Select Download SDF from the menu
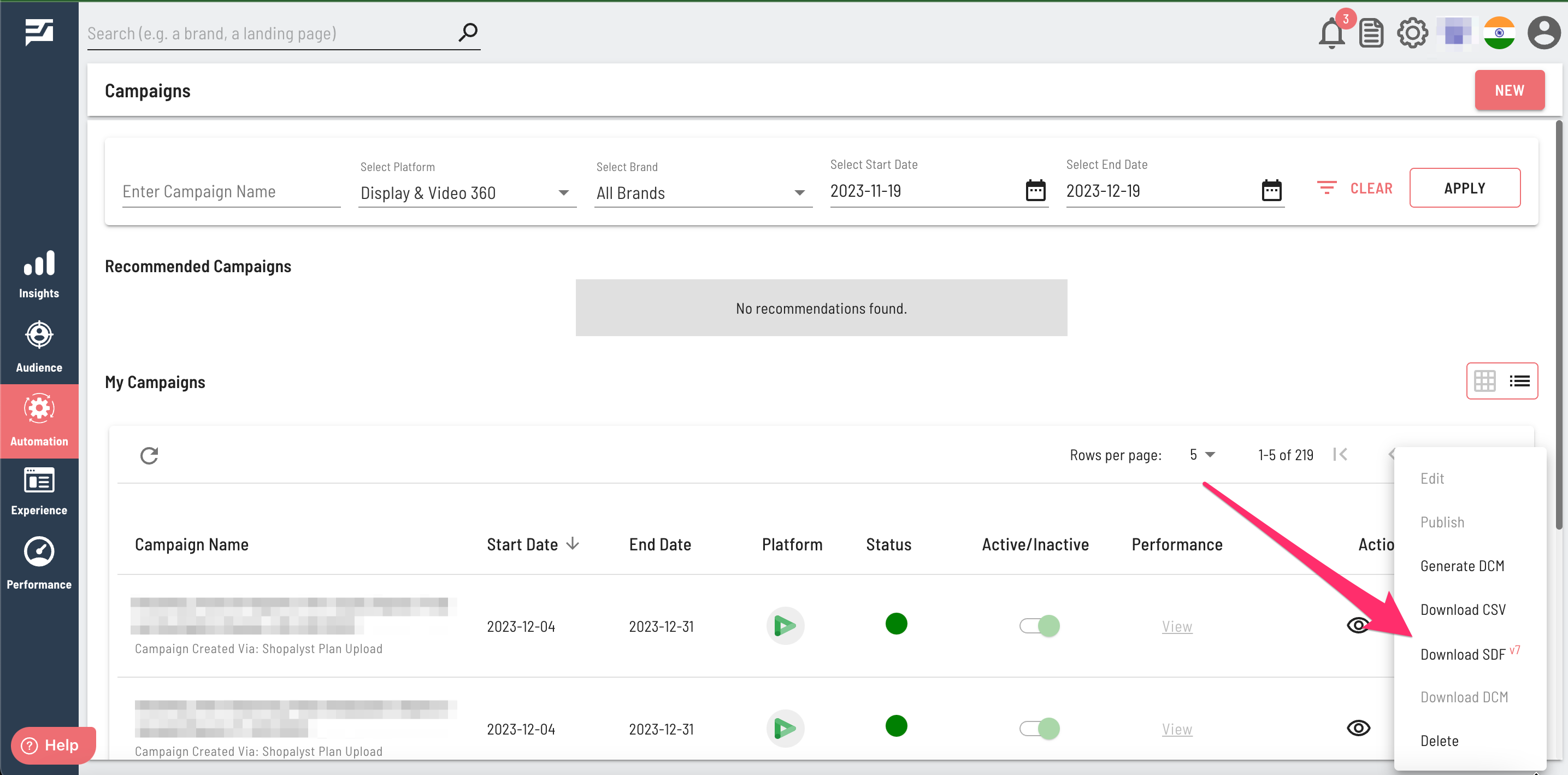The image size is (1568, 775). 1462,654
